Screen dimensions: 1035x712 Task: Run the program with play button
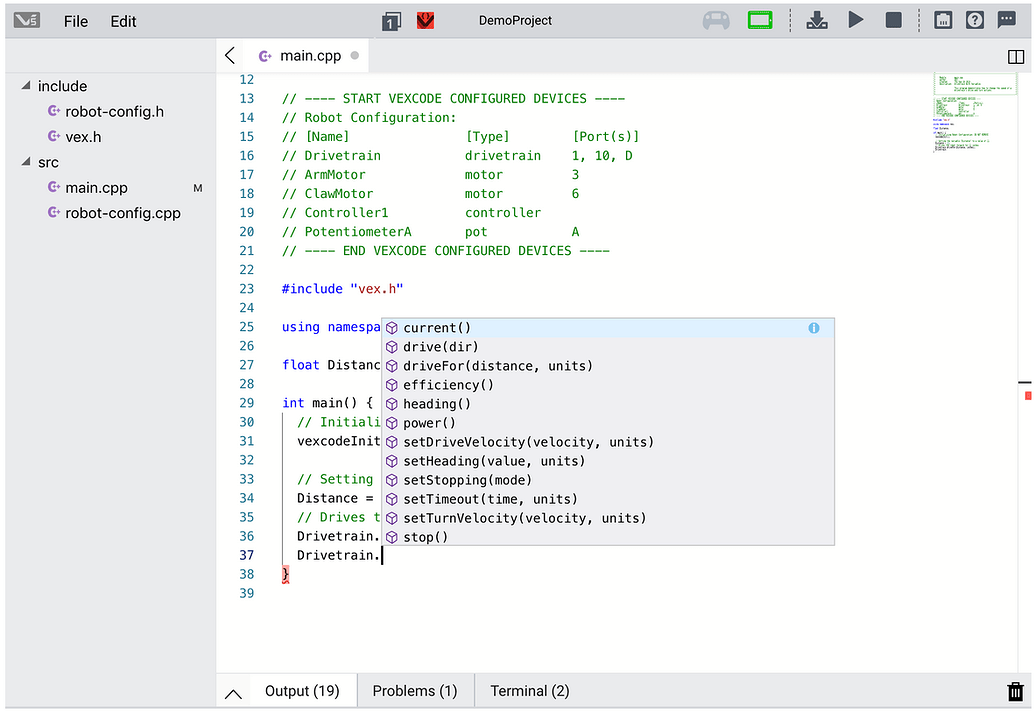[x=856, y=20]
